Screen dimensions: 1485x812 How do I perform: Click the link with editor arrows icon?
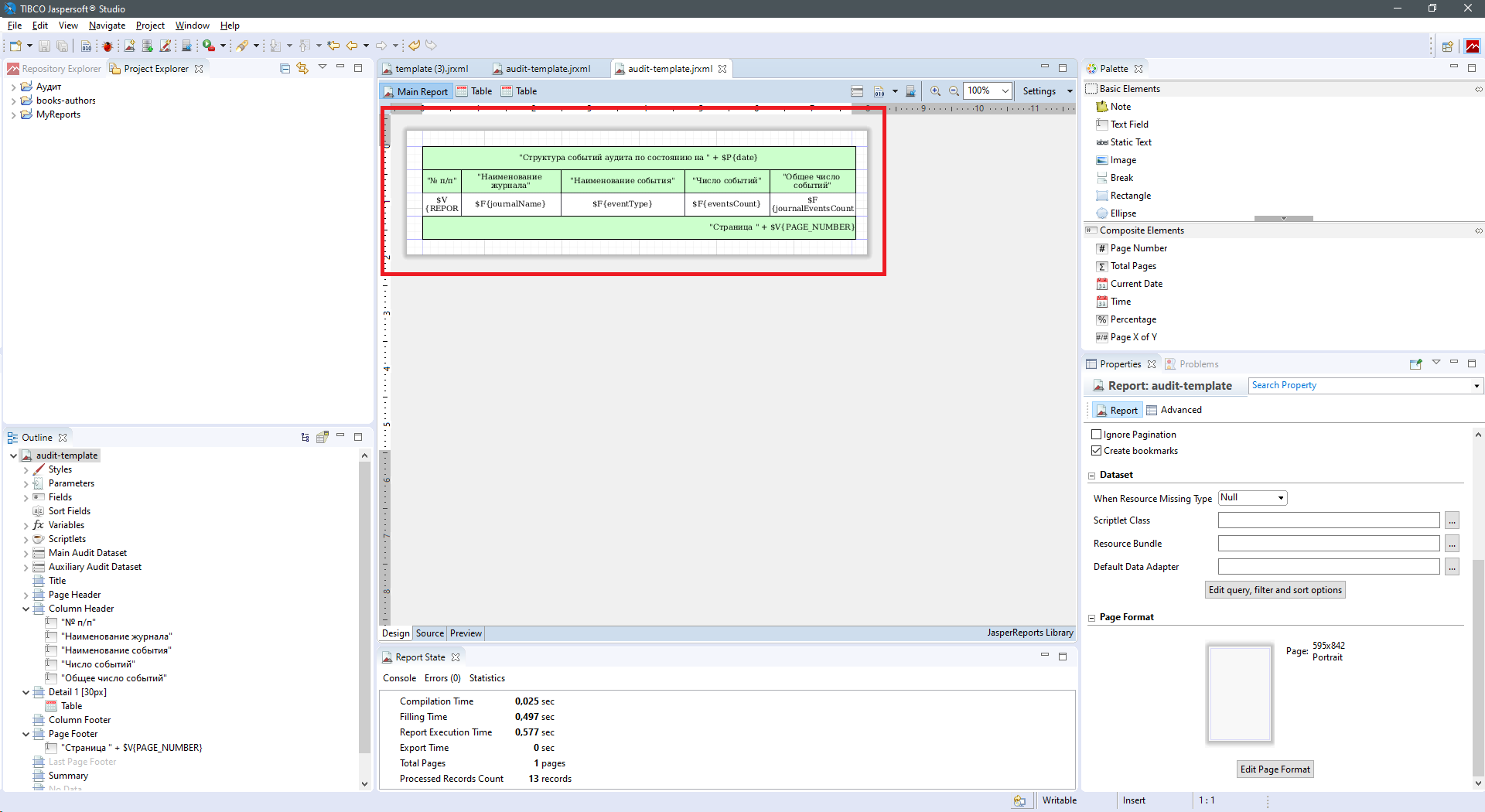(302, 69)
